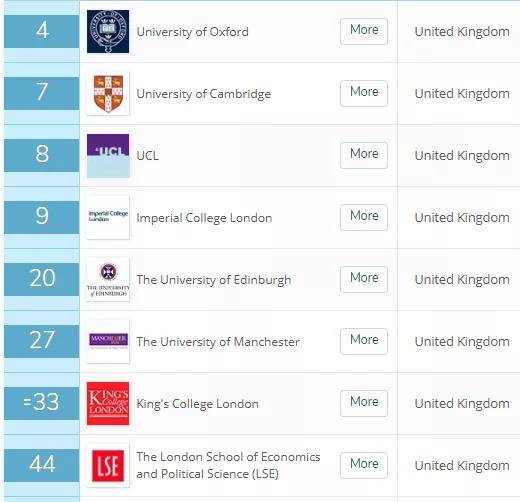Select the Imperial College London logo

click(x=108, y=217)
